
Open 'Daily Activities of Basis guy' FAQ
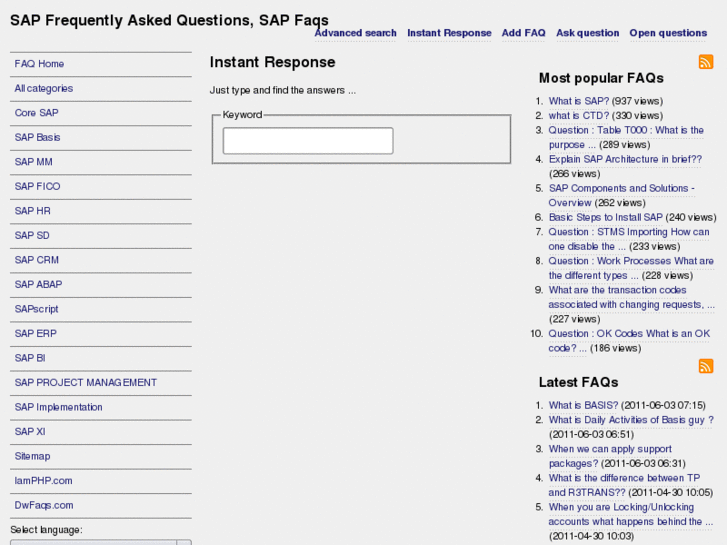point(631,420)
